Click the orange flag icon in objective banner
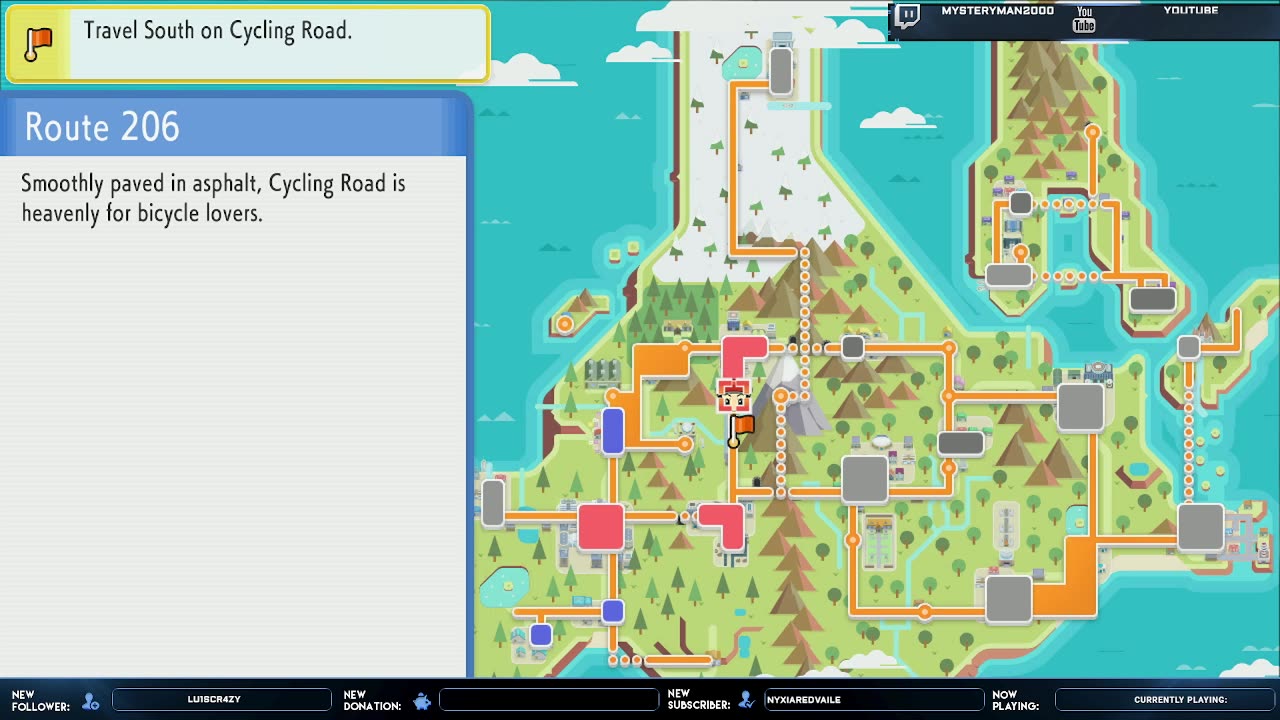1280x720 pixels. [x=38, y=43]
